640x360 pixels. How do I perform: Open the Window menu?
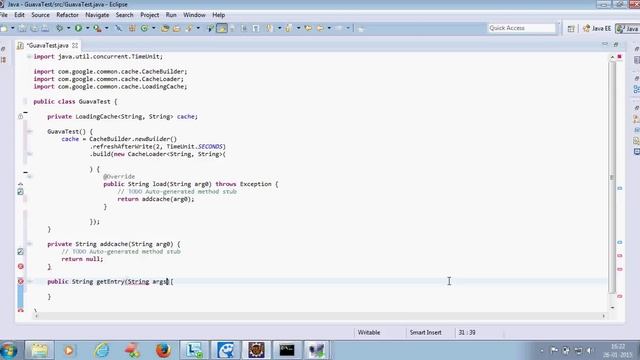194,15
